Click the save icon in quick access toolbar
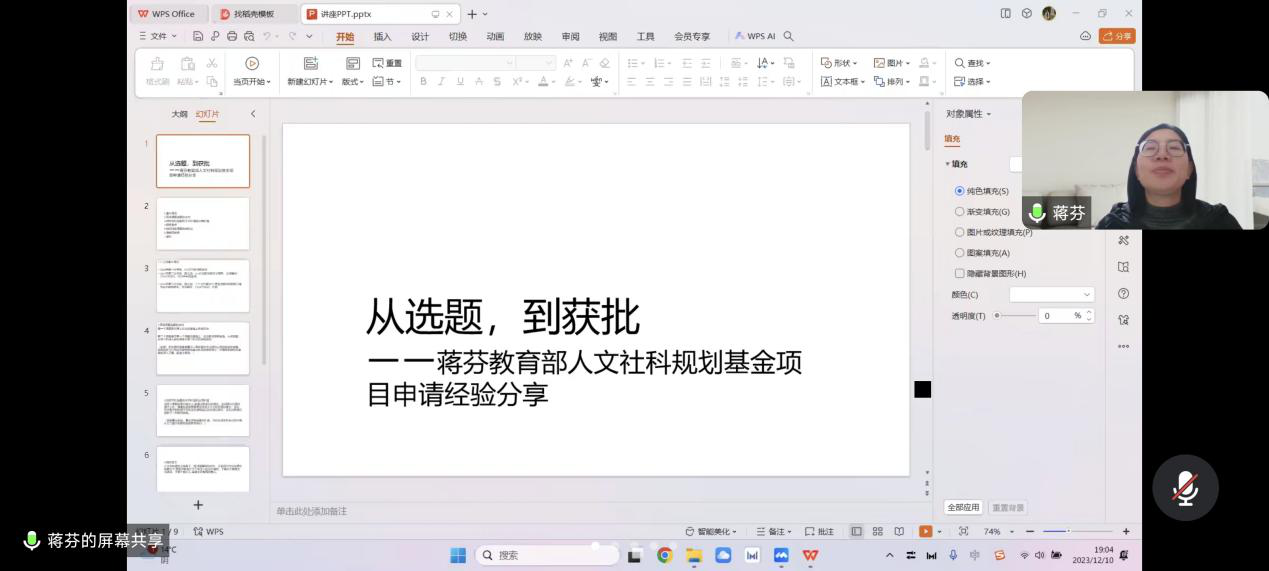Viewport: 1269px width, 571px height. (x=198, y=36)
